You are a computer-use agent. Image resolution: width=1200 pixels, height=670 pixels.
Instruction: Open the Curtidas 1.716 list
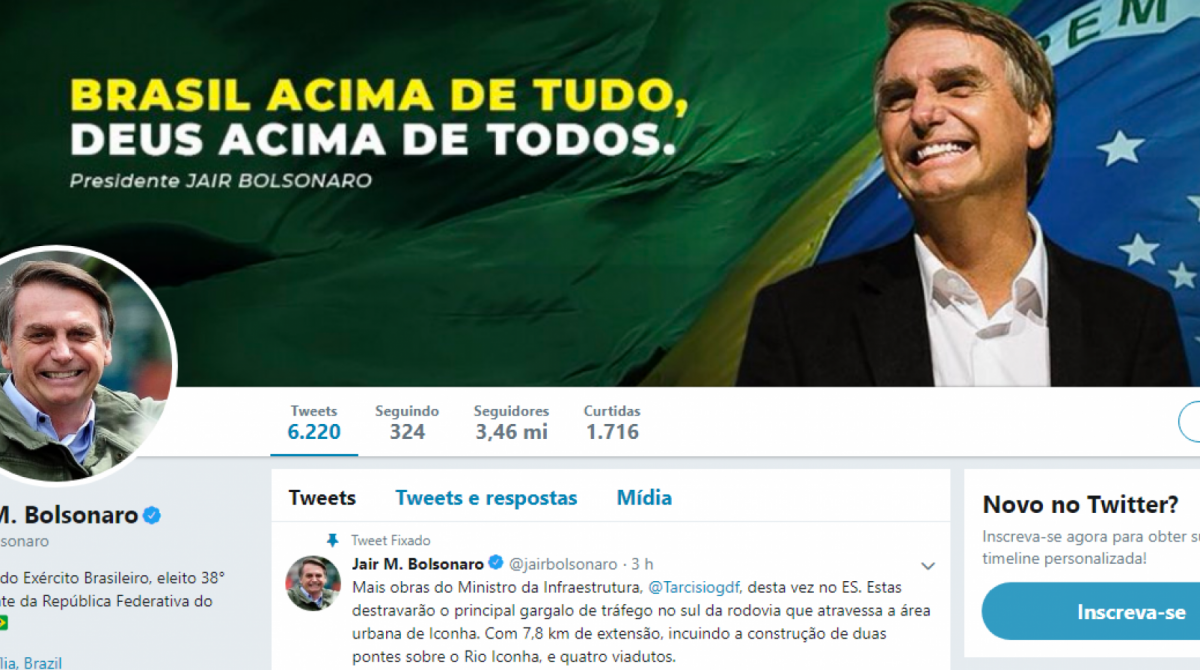[x=612, y=423]
